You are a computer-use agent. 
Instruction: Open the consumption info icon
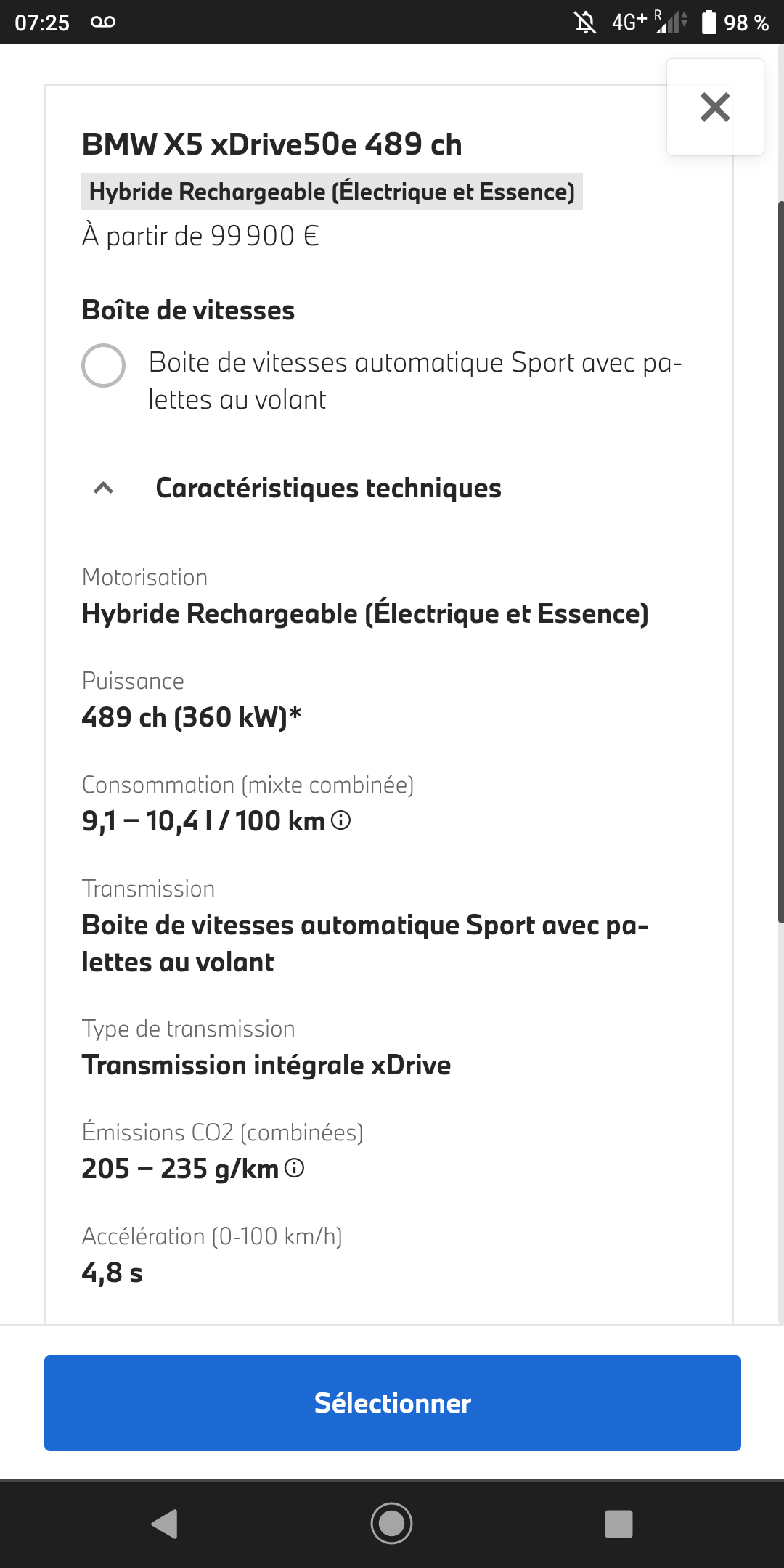coord(340,820)
